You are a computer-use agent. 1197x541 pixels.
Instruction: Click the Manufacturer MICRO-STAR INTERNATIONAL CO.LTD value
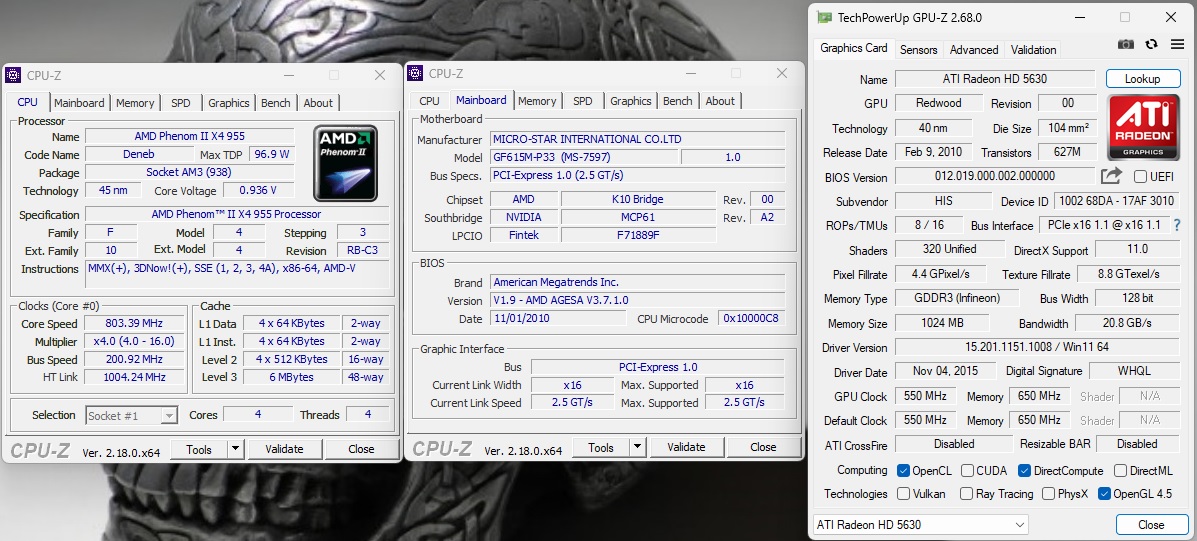637,140
